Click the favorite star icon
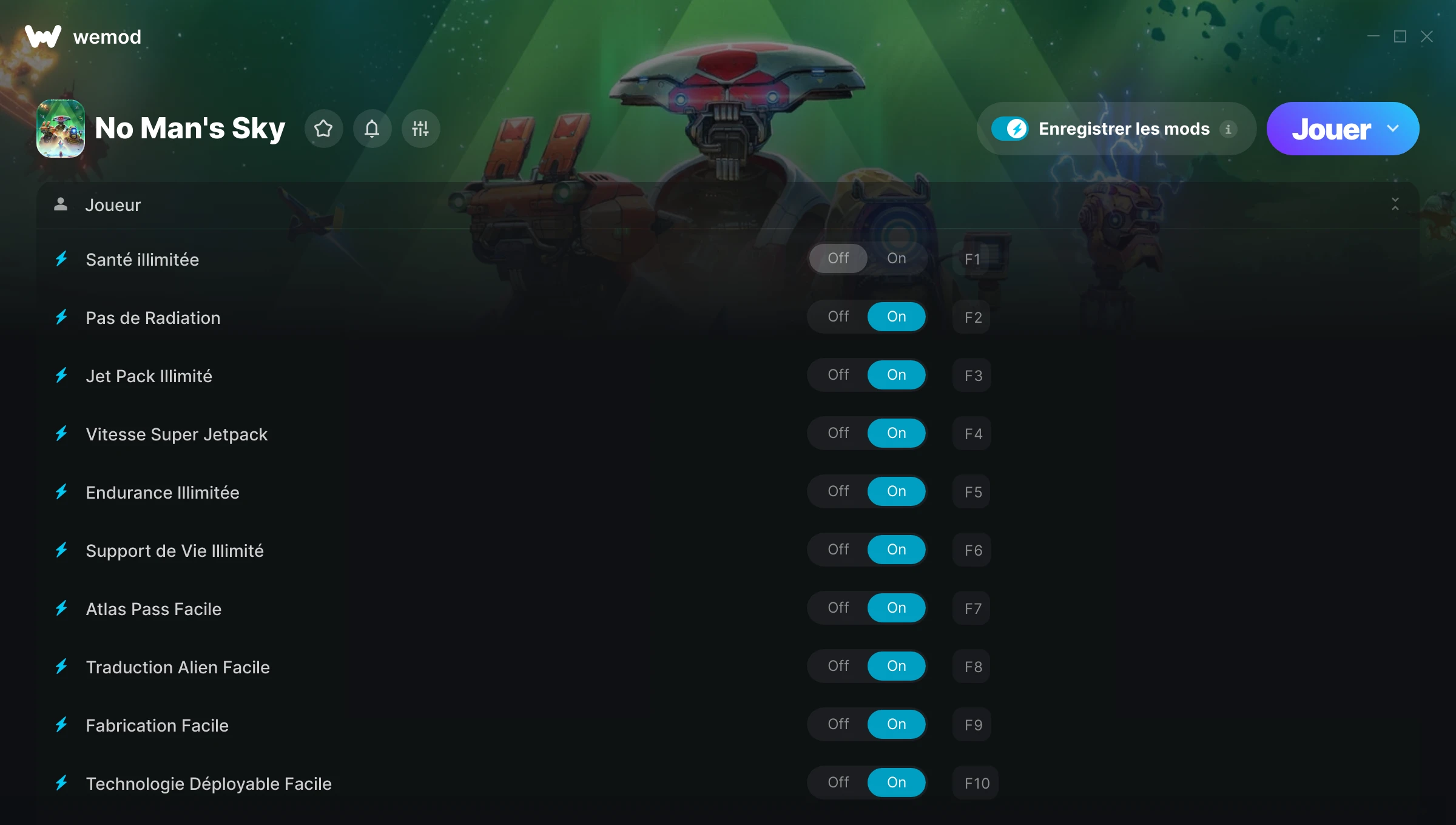The image size is (1456, 825). 323,129
